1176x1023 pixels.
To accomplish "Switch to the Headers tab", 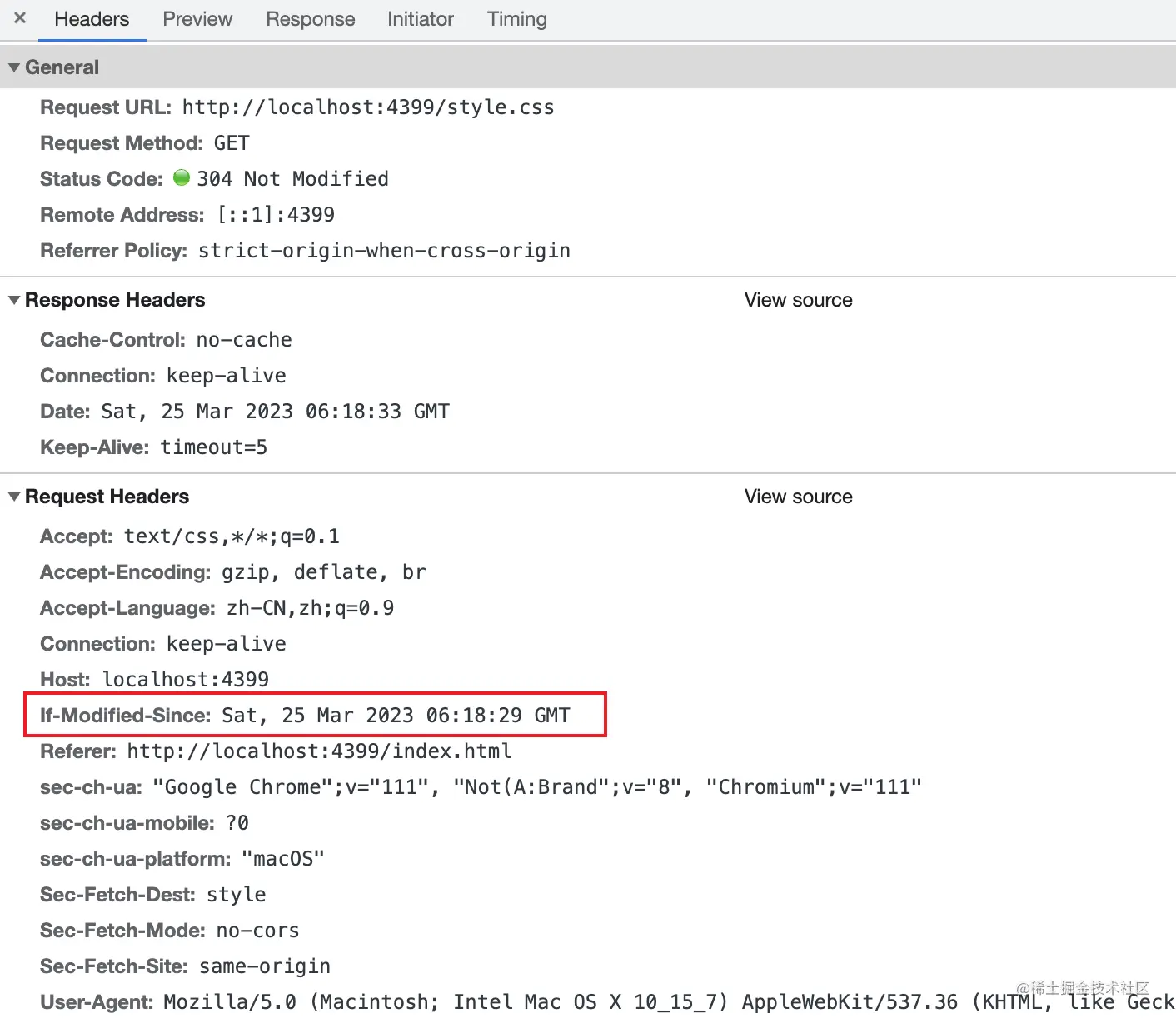I will coord(92,19).
